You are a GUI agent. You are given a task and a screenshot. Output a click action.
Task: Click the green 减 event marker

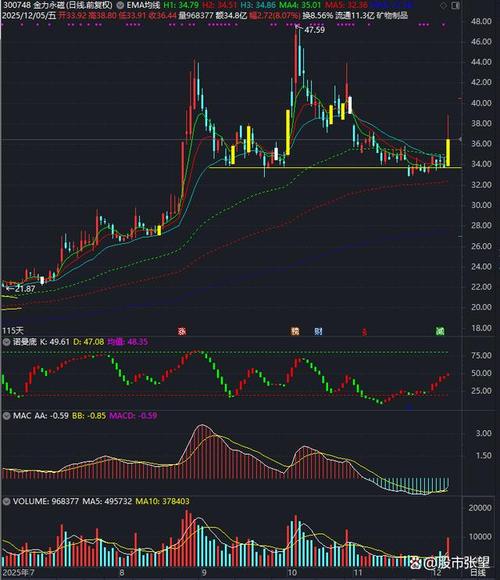(x=440, y=331)
